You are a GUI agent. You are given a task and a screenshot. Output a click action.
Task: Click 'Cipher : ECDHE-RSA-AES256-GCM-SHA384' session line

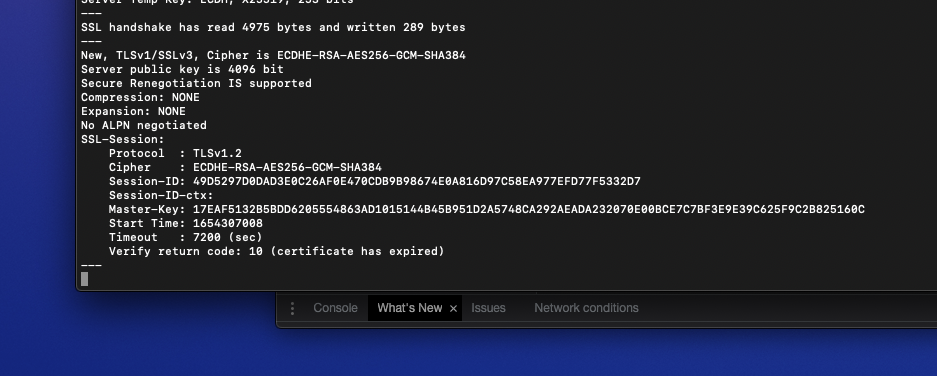pyautogui.click(x=245, y=167)
